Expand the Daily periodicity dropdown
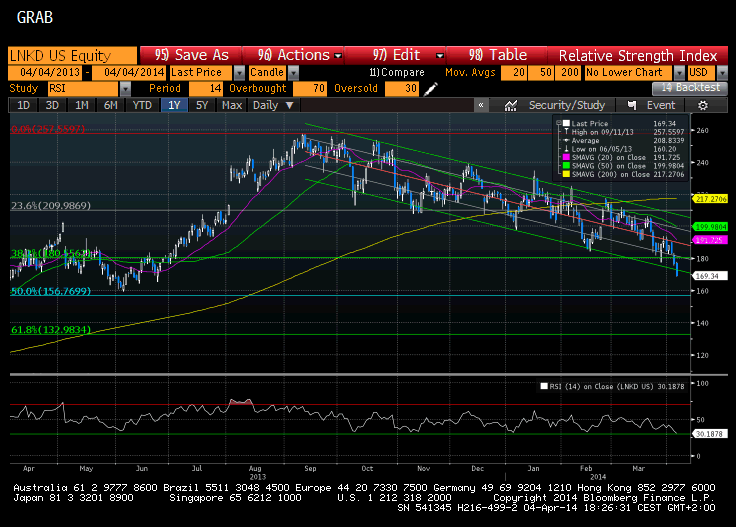 [290, 105]
